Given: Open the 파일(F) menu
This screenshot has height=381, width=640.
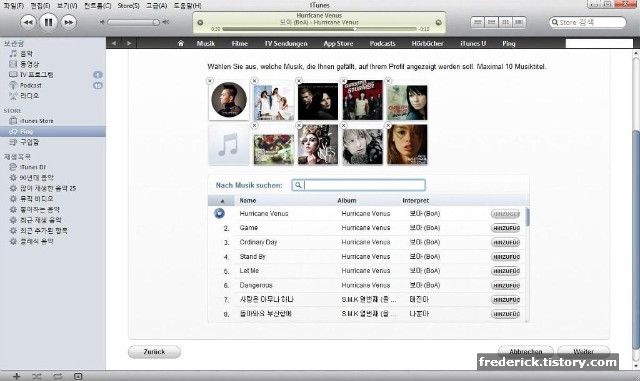Looking at the screenshot, I should pos(13,6).
